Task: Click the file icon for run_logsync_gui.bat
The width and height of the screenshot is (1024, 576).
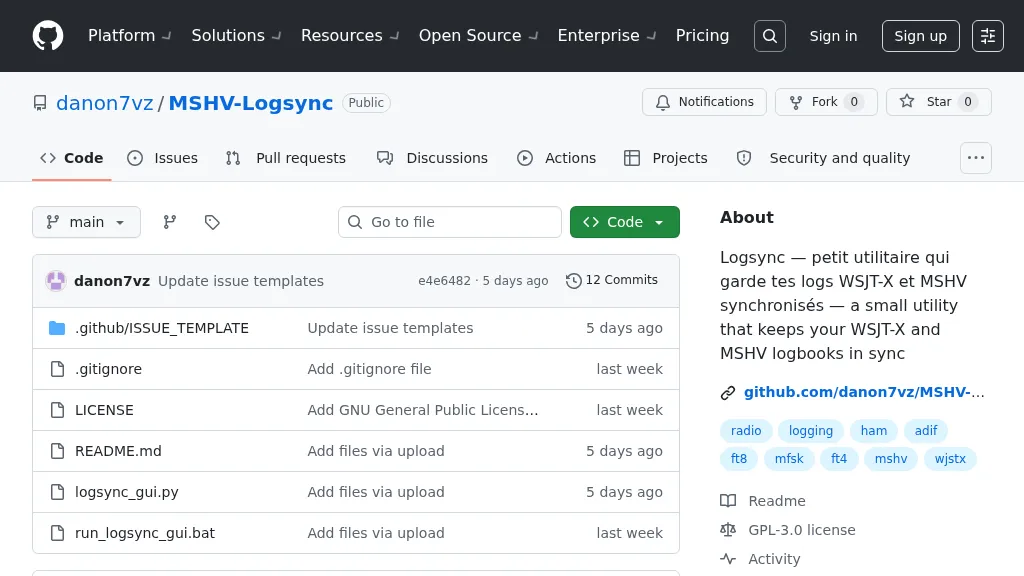Action: [57, 533]
